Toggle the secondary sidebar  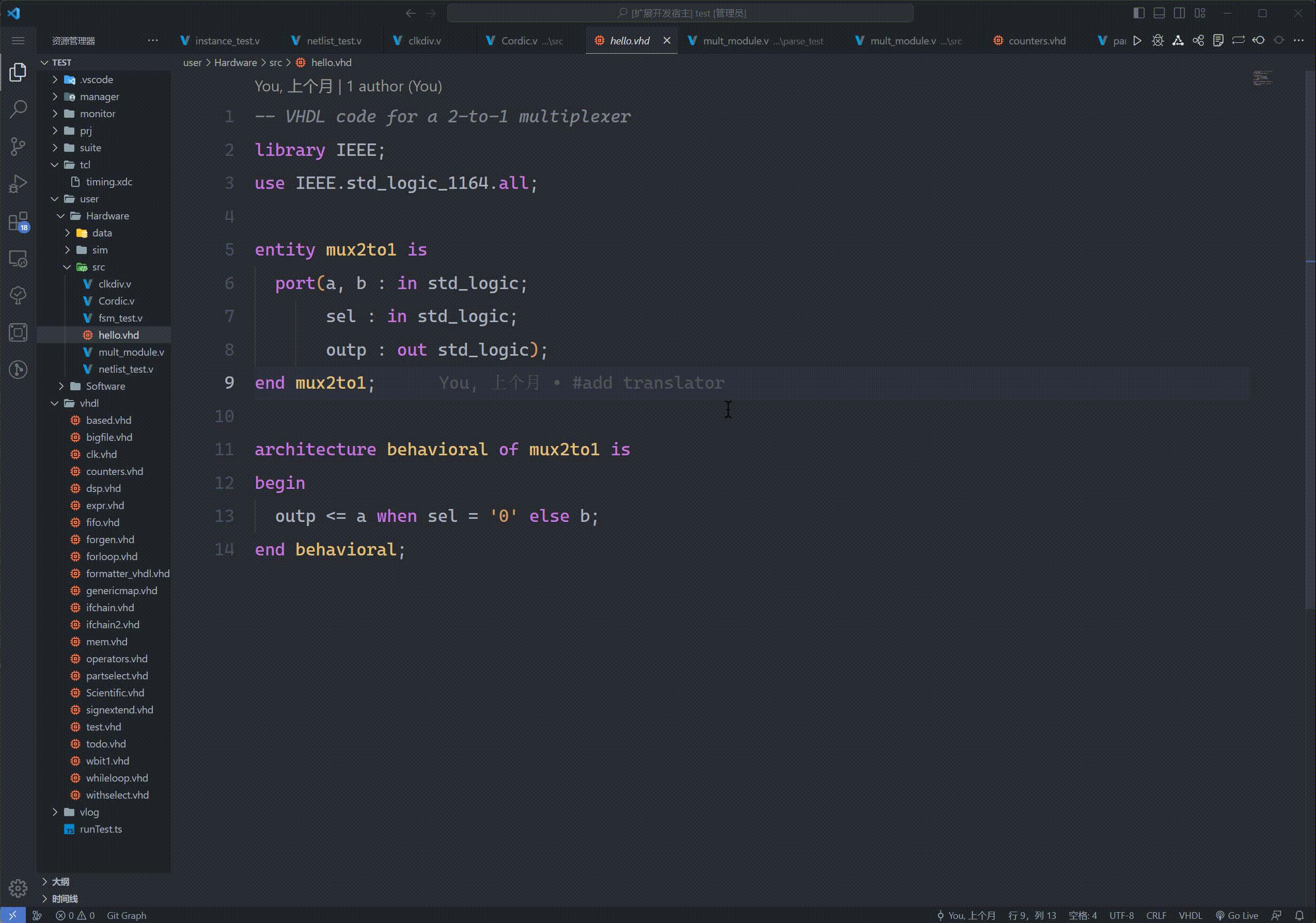(x=1179, y=12)
